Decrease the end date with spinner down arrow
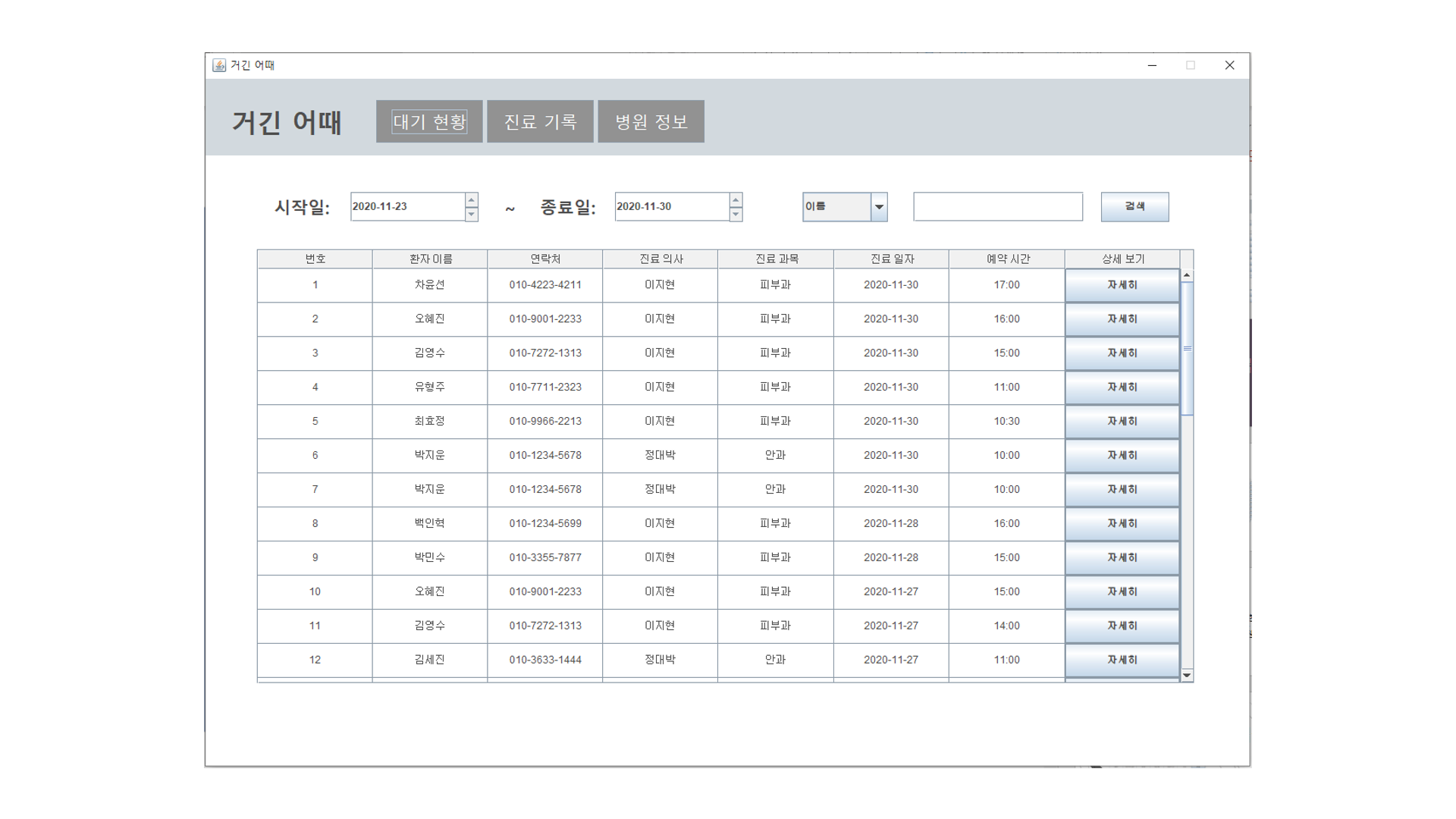 tap(735, 214)
